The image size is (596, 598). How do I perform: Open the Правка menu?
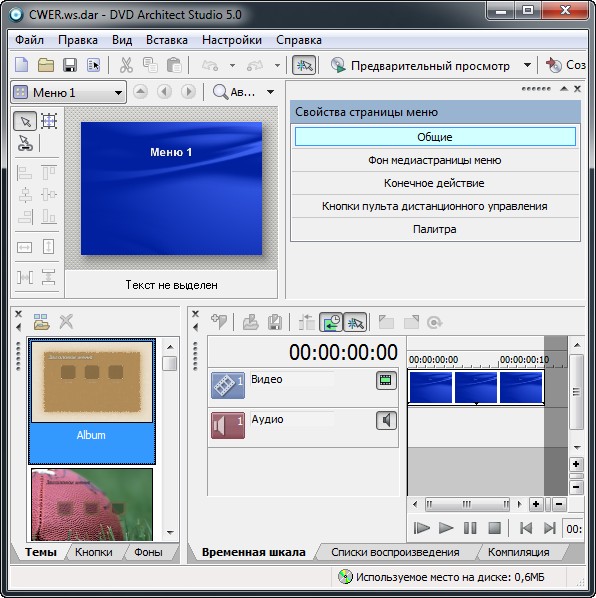[78, 40]
